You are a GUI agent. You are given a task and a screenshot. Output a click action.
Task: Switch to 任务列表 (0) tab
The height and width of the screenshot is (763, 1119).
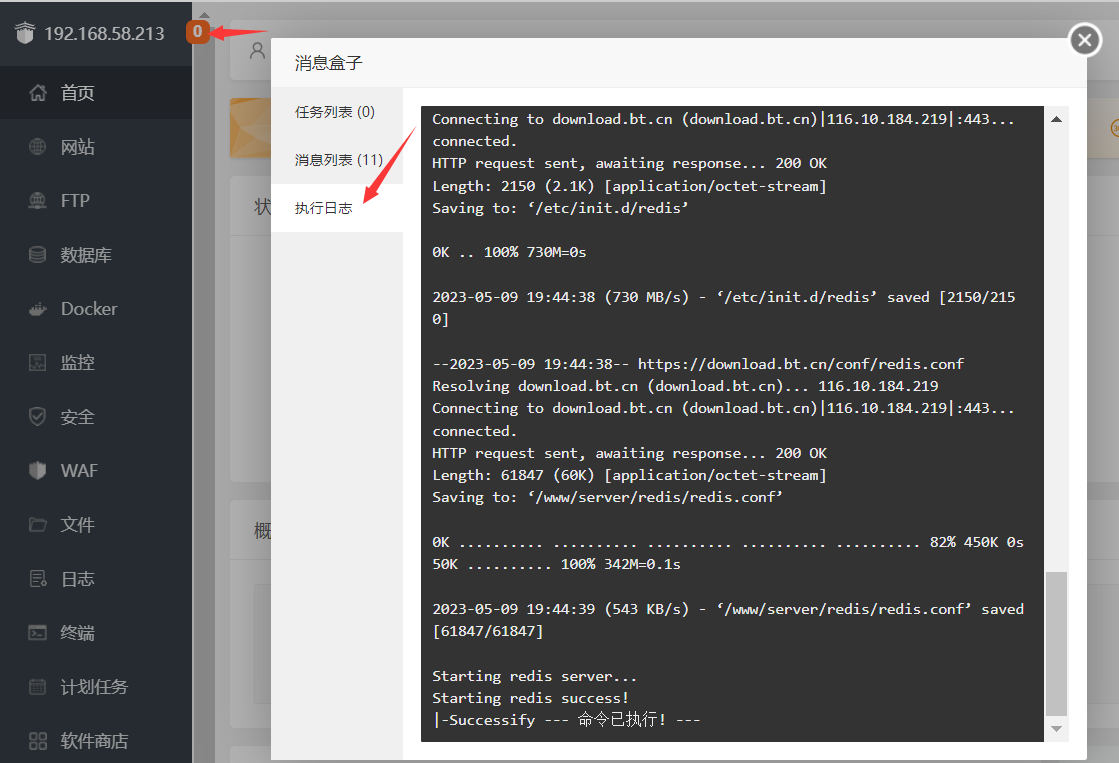click(x=337, y=112)
